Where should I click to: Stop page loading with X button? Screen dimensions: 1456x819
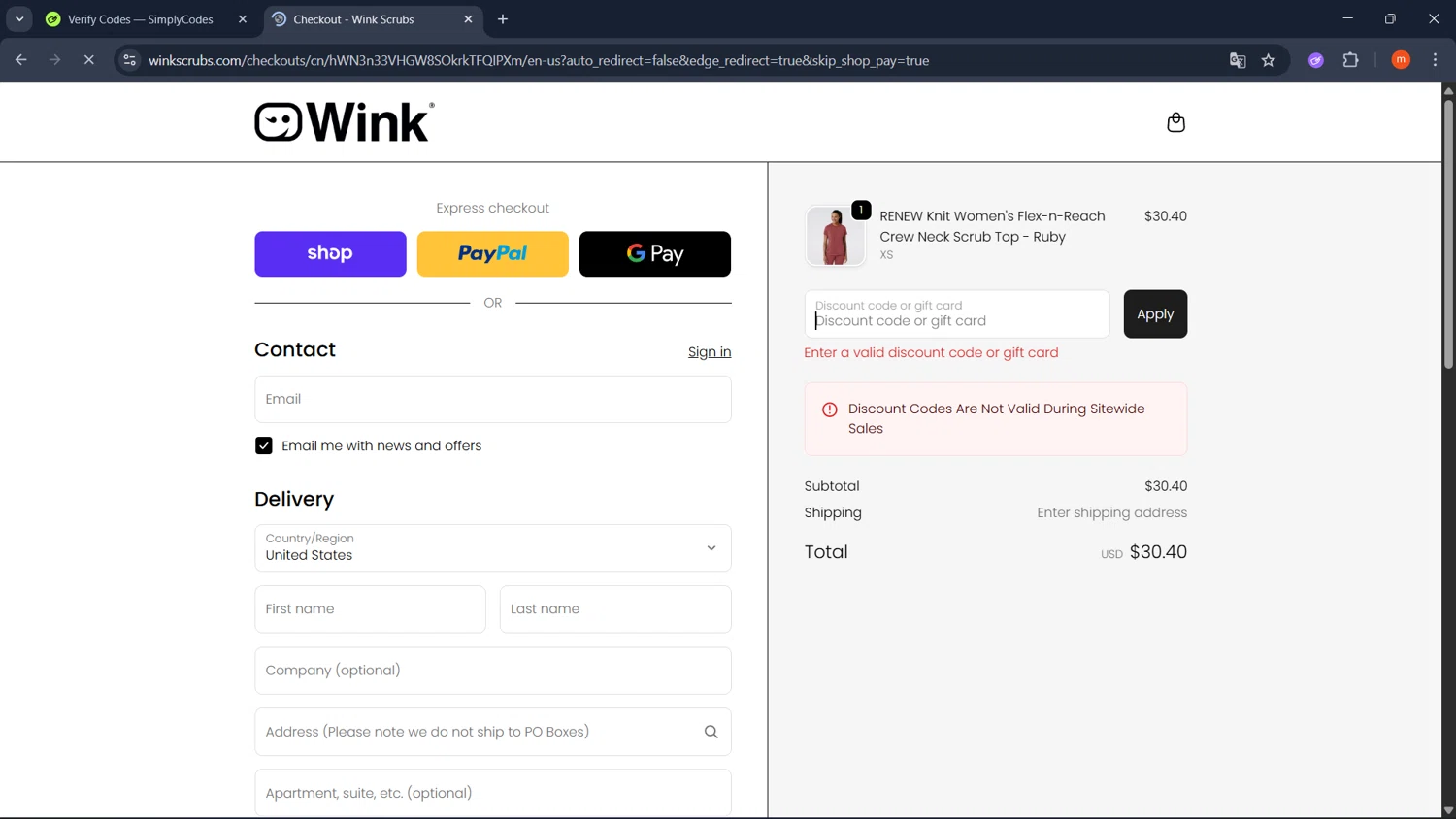pos(88,60)
